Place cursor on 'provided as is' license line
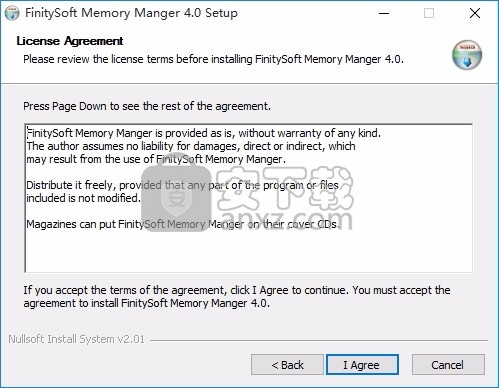This screenshot has width=499, height=388. [203, 133]
